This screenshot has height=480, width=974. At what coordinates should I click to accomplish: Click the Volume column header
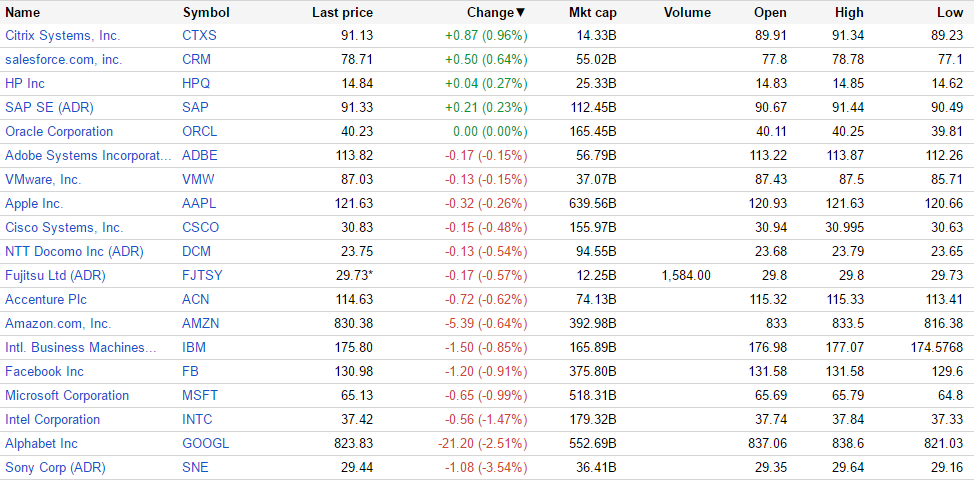(x=687, y=13)
